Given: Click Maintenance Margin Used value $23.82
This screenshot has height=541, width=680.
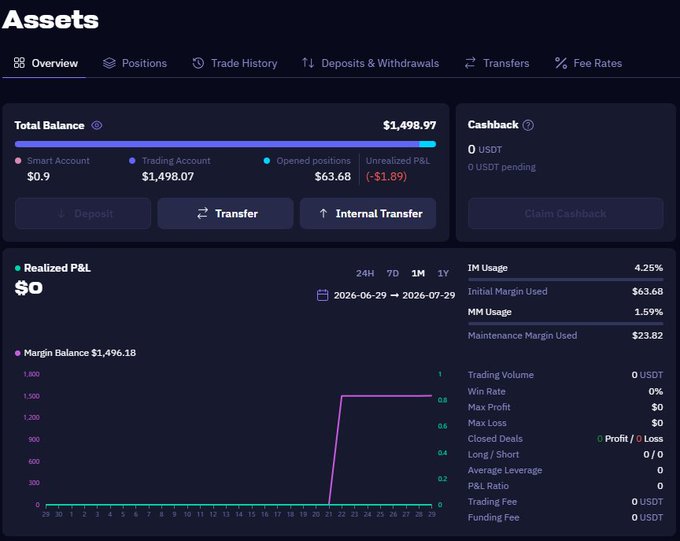Looking at the screenshot, I should click(647, 335).
